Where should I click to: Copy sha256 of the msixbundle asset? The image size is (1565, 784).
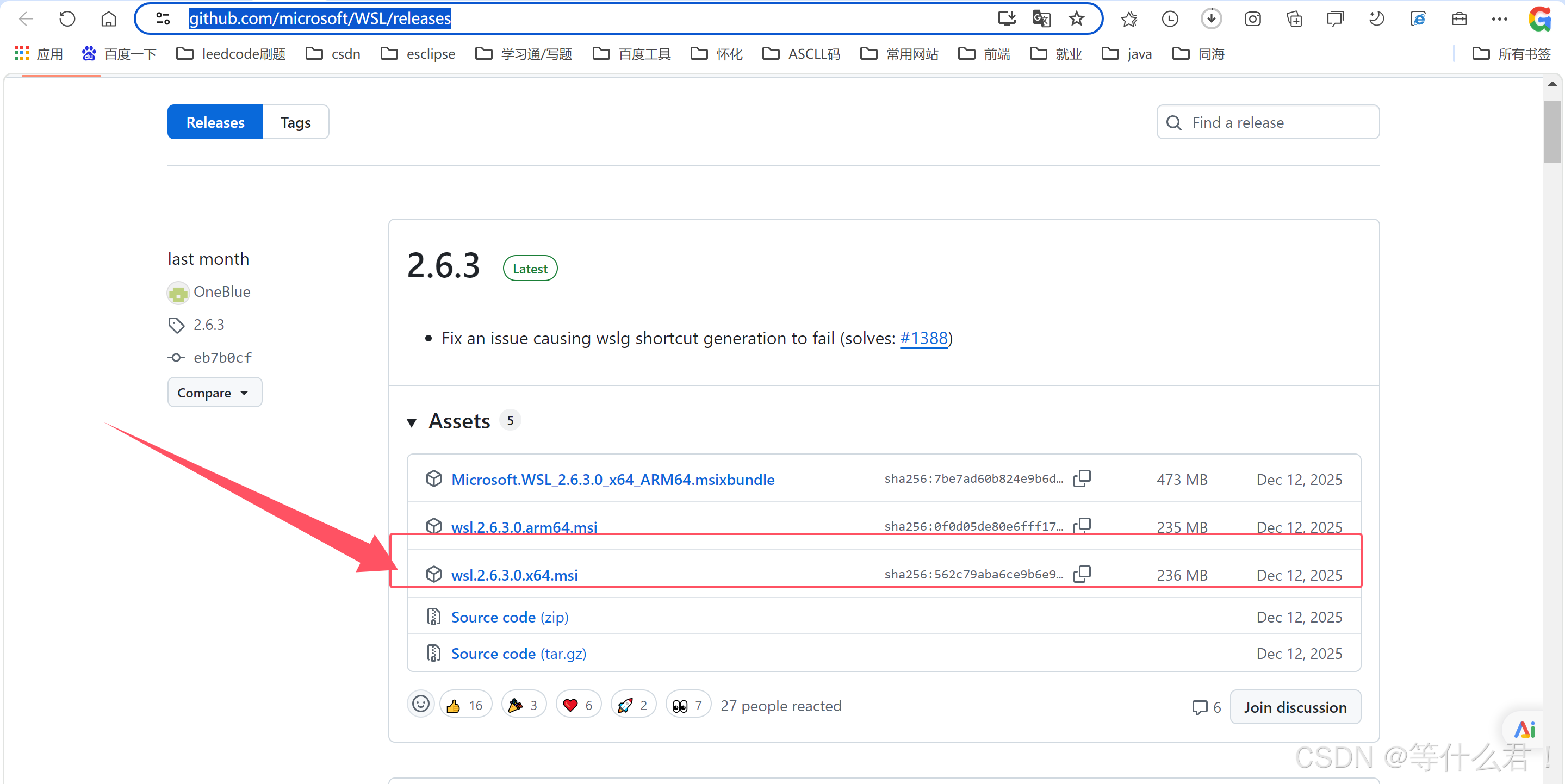pos(1082,478)
